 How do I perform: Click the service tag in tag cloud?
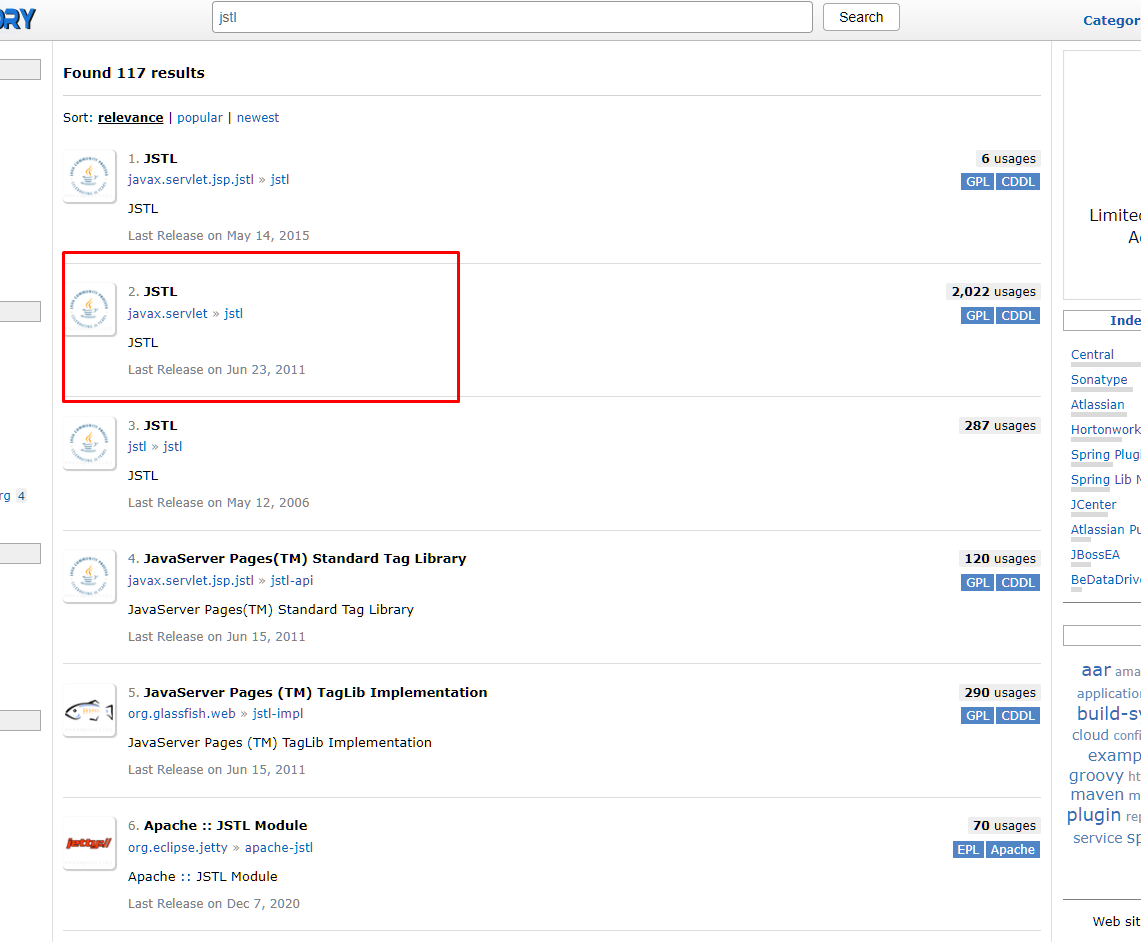1097,838
